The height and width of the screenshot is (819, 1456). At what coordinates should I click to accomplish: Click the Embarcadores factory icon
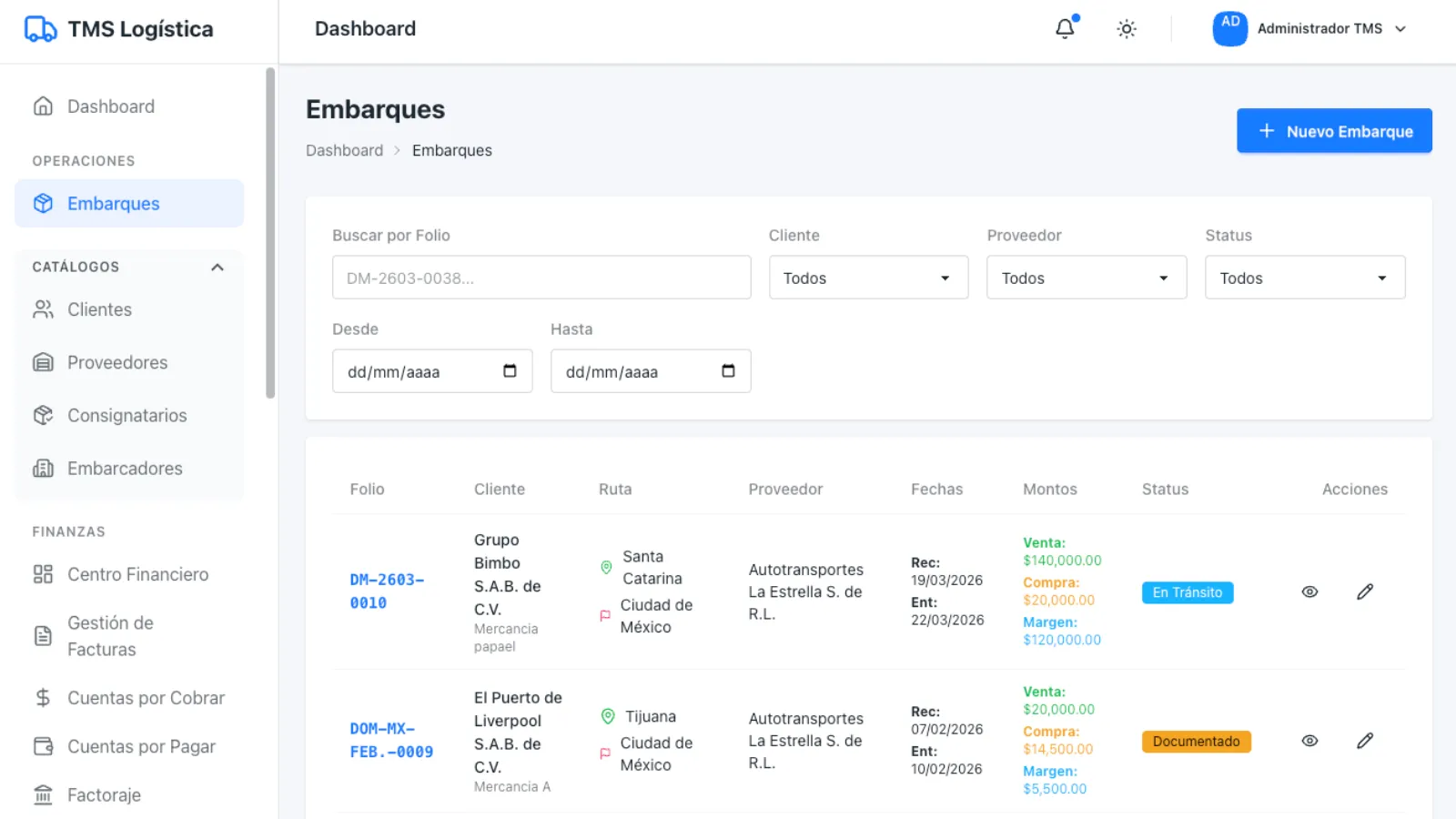click(43, 468)
